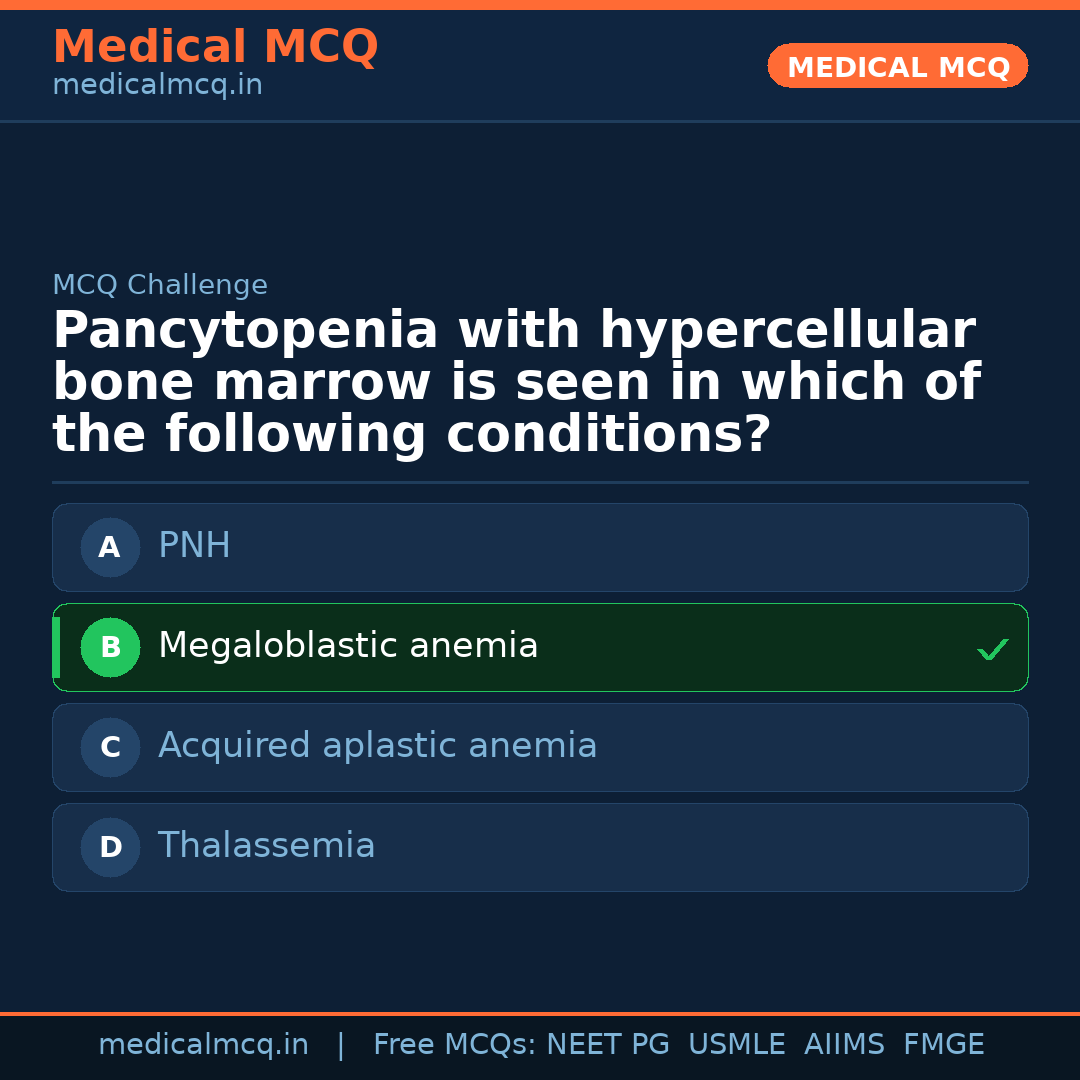Image resolution: width=1080 pixels, height=1080 pixels.
Task: Click the USMLE footer text
Action: (x=736, y=1045)
